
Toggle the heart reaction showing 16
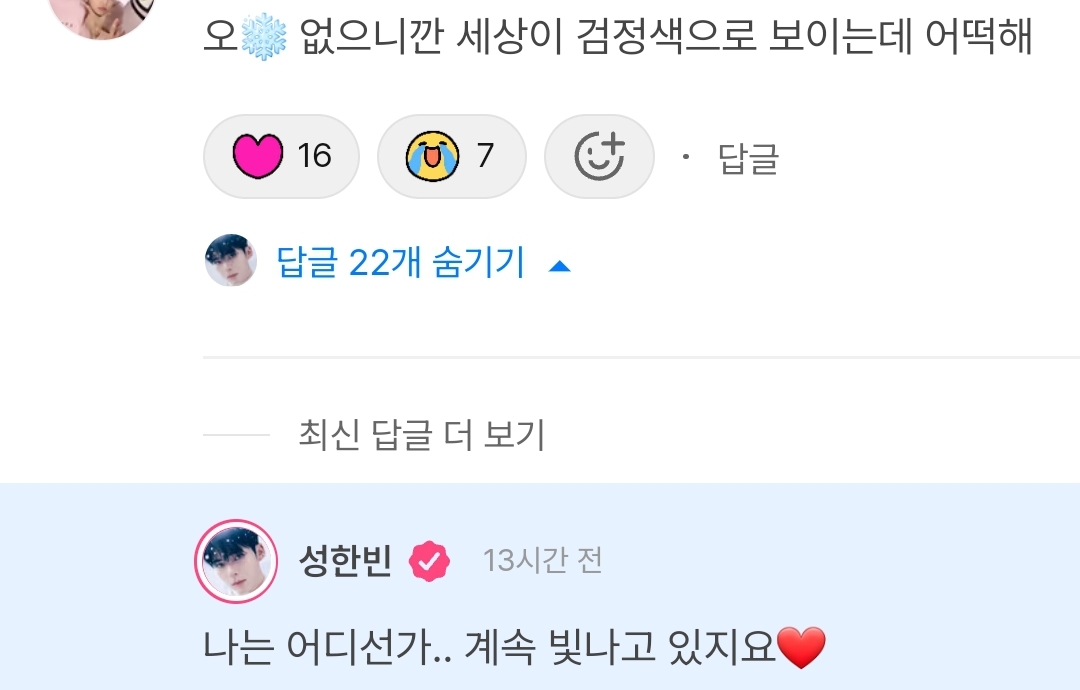point(281,156)
